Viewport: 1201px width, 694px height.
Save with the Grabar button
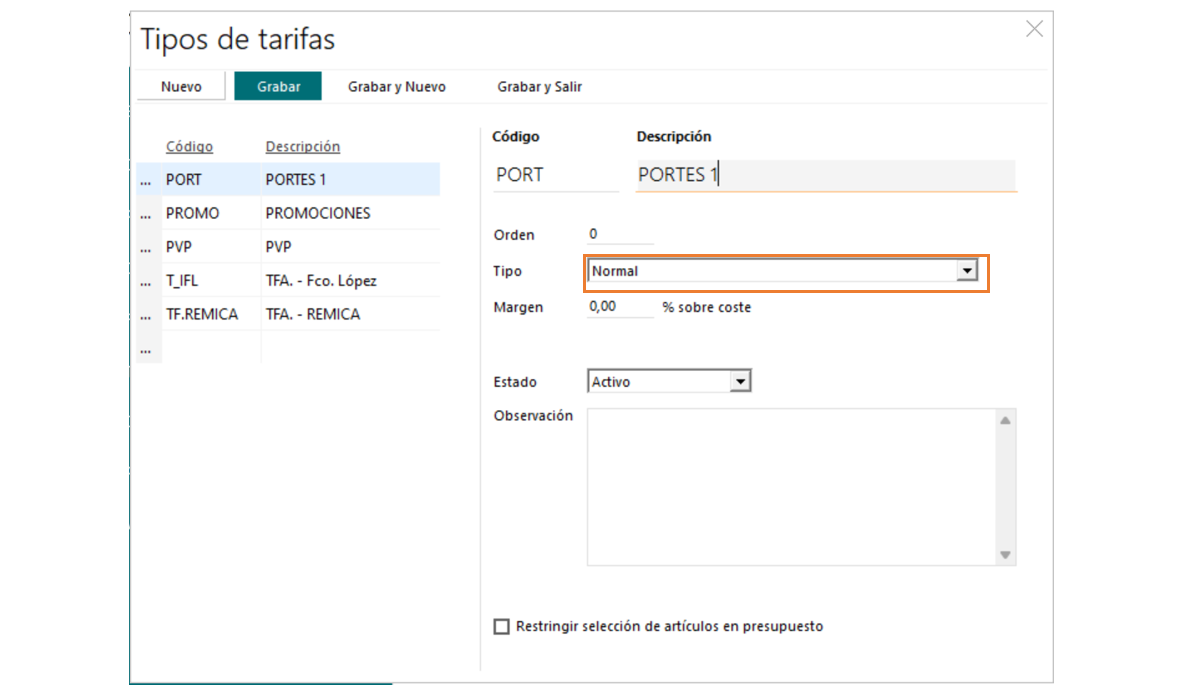pyautogui.click(x=279, y=87)
